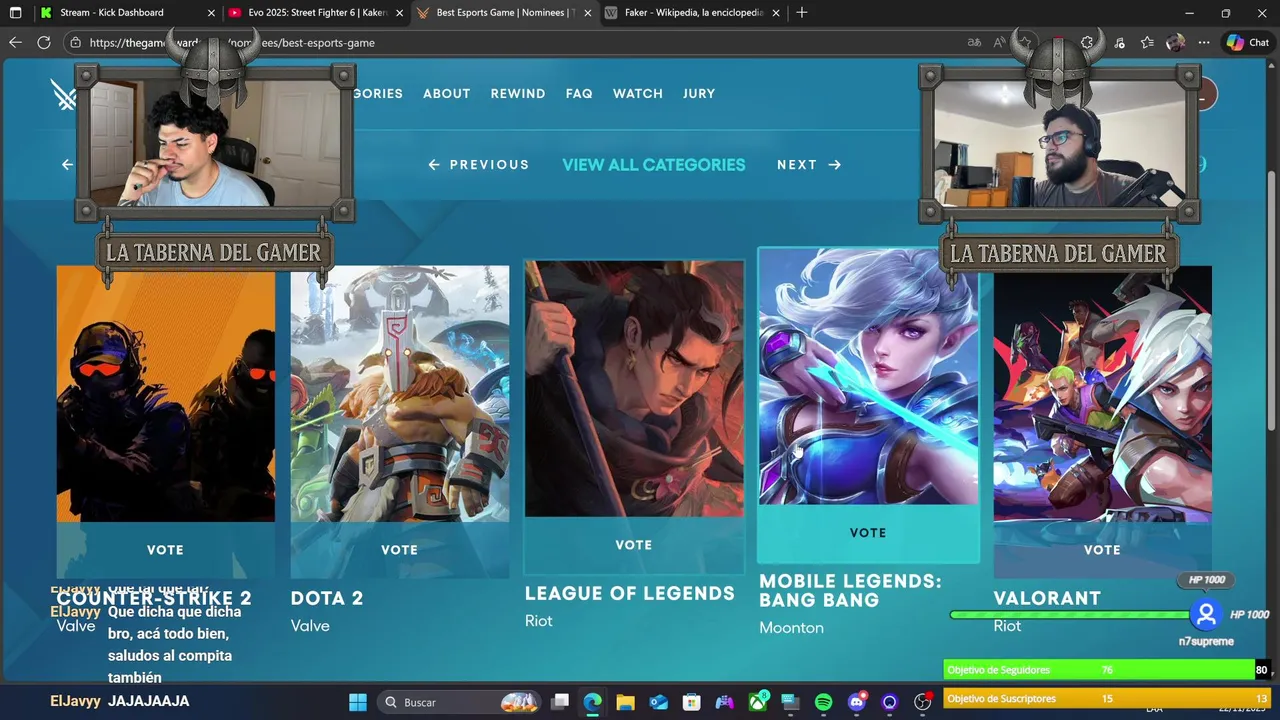Click the DOTA 2 title text

coord(327,598)
